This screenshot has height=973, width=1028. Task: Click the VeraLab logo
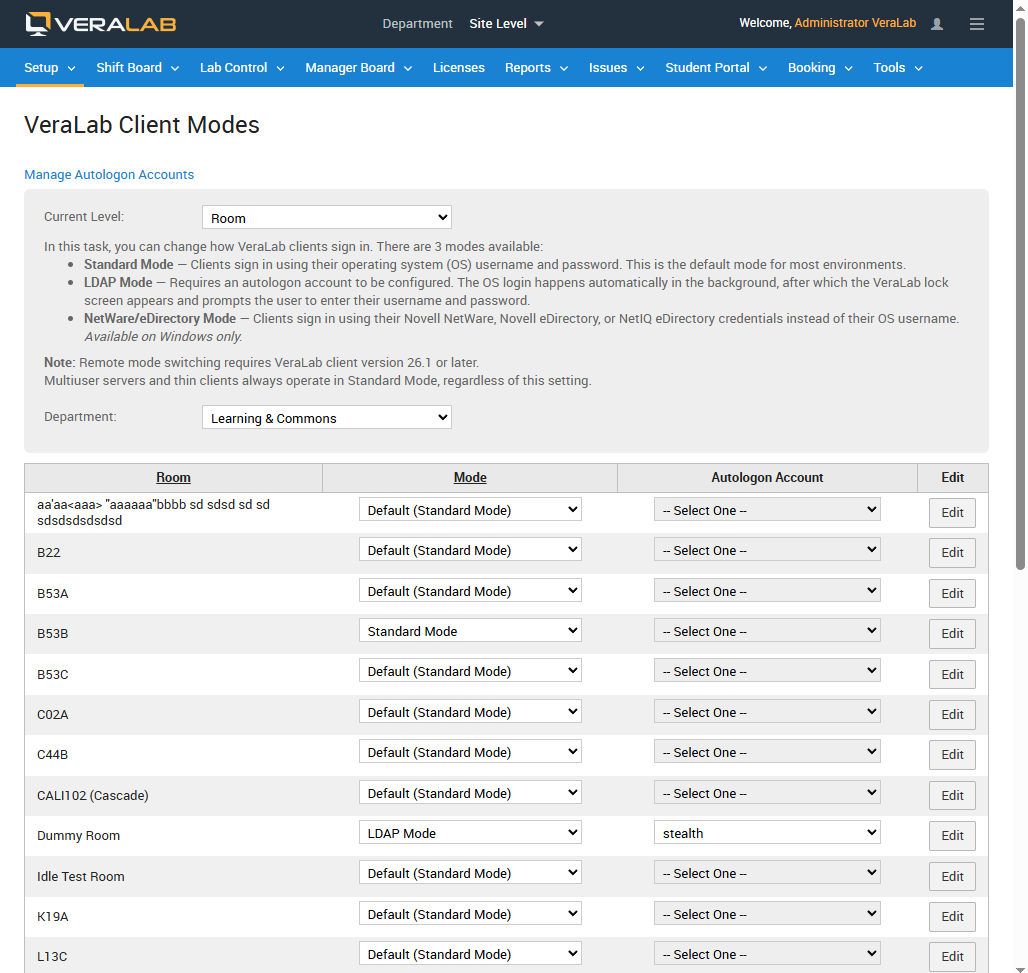click(x=100, y=24)
